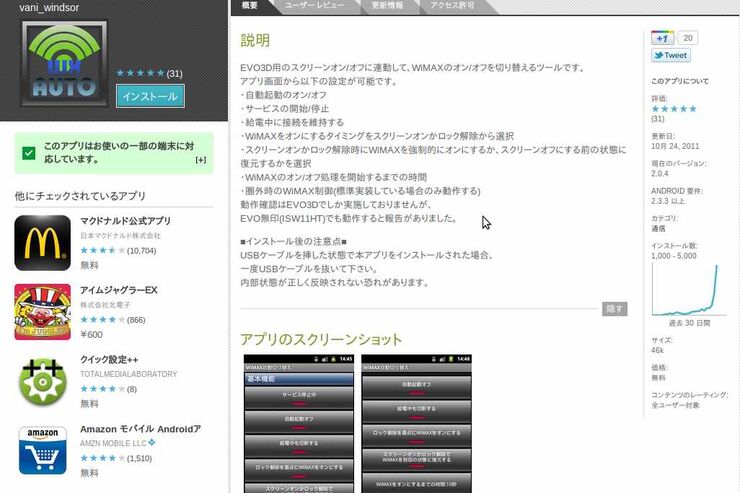This screenshot has height=493, width=740.
Task: Open the Amazon モバイル shopping cart icon
Action: tap(42, 450)
